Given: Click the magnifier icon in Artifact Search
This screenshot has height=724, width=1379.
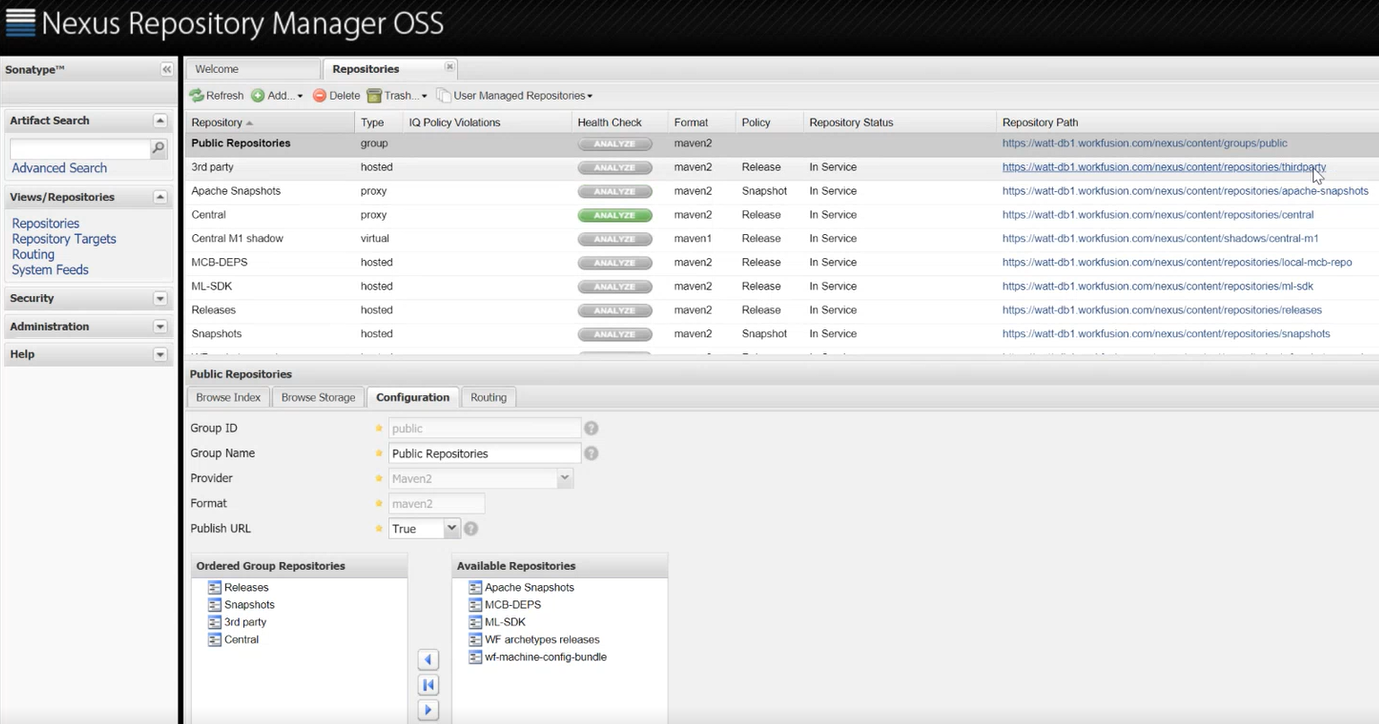Looking at the screenshot, I should 158,149.
